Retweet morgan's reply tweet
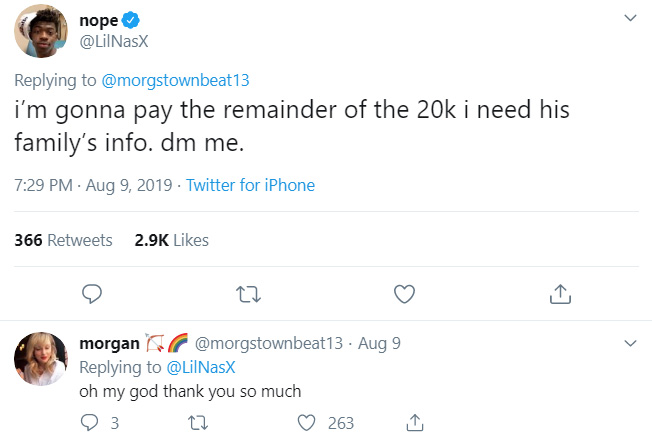Screen dimensions: 652x441 (x=198, y=423)
